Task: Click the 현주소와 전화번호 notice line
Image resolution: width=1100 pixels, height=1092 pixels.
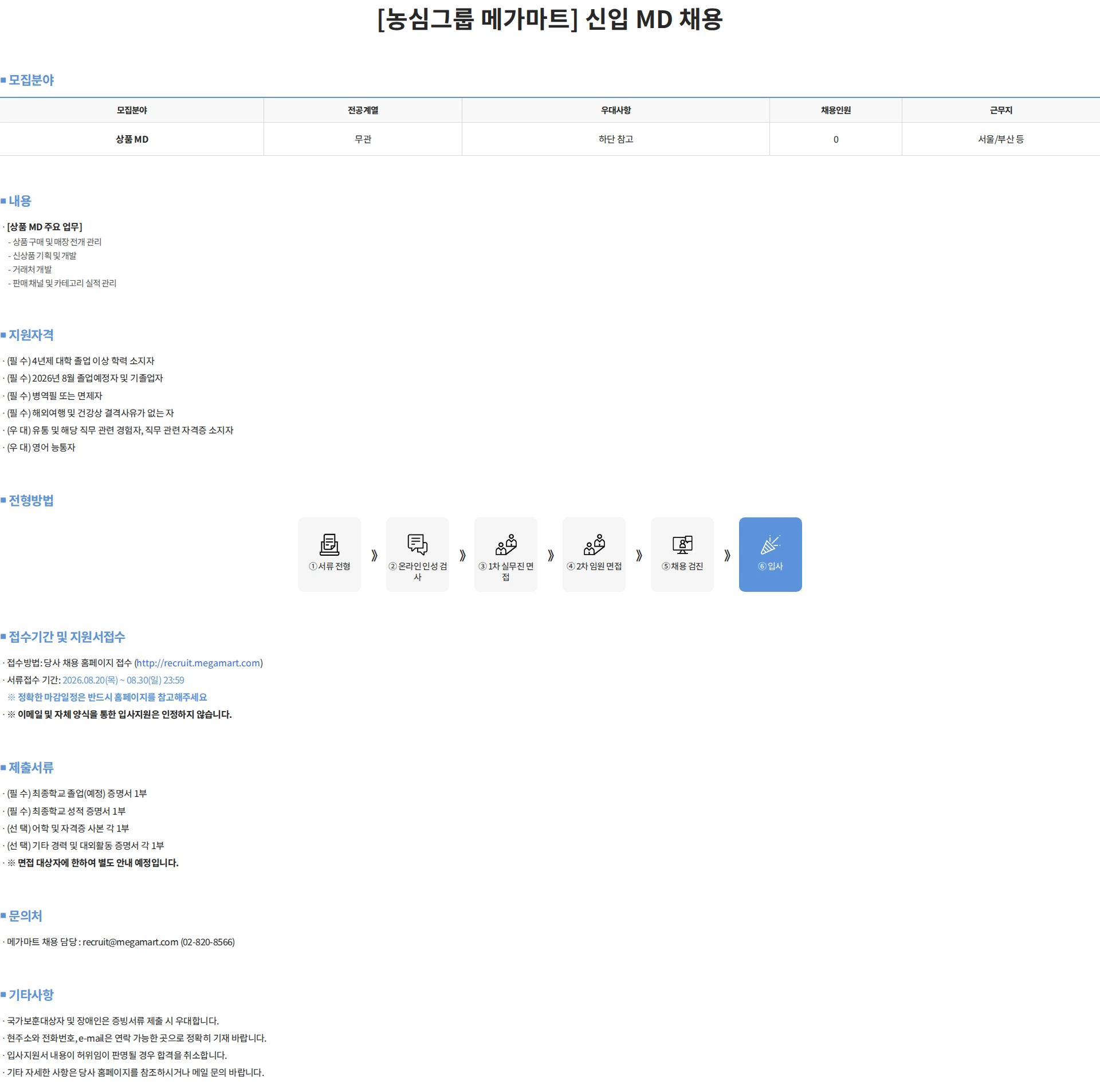Action: point(137,1038)
